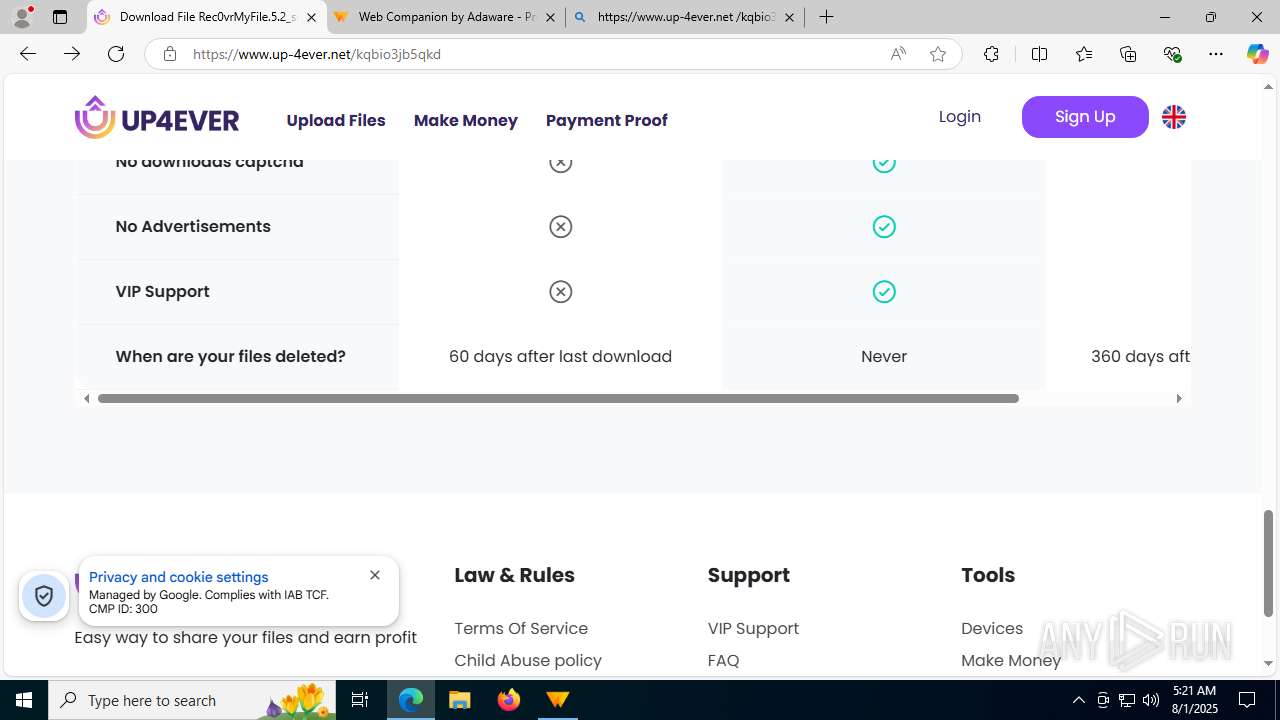
Task: Add this page to favorites star
Action: click(x=938, y=54)
